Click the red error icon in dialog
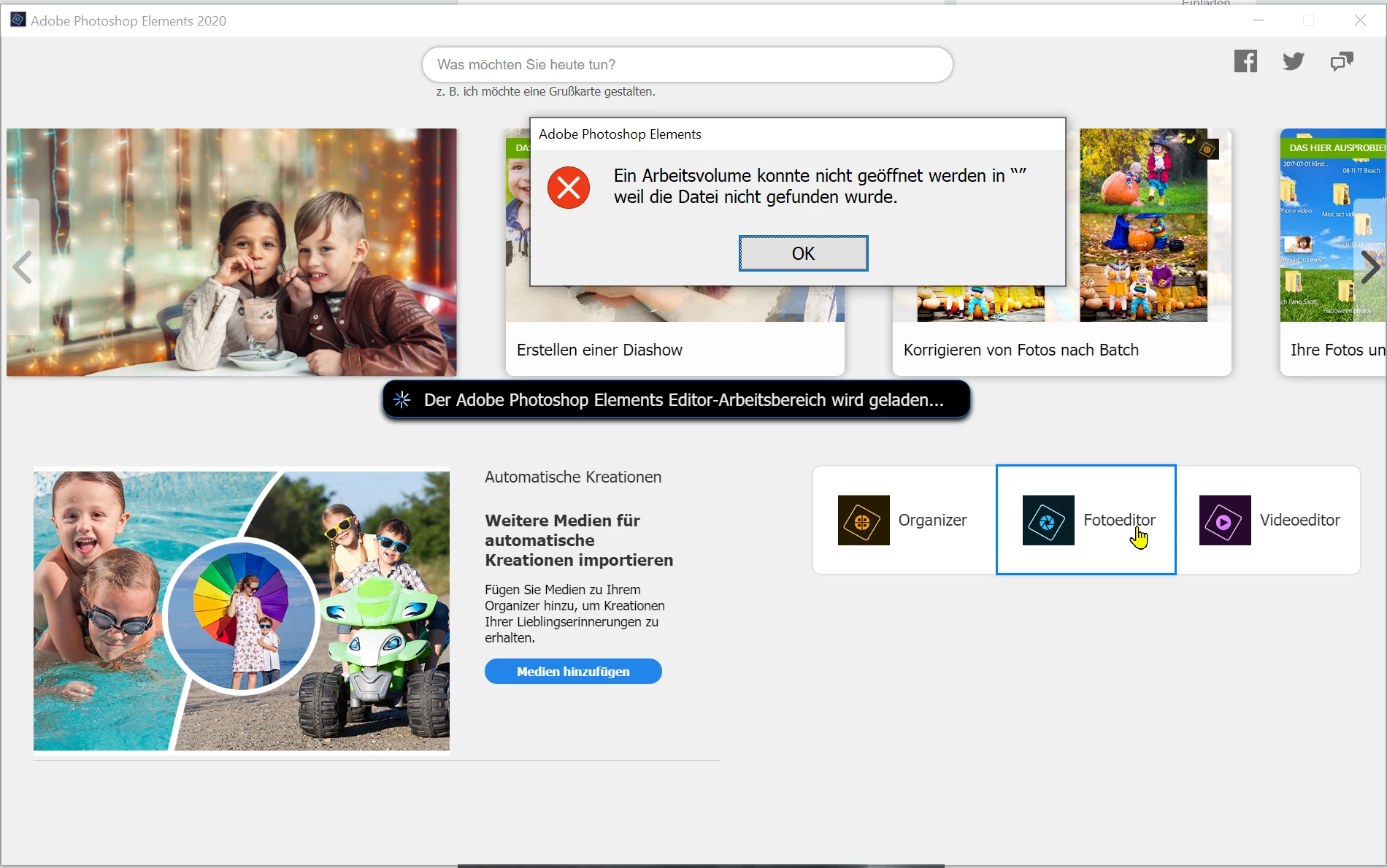Viewport: 1387px width, 868px height. pos(569,188)
